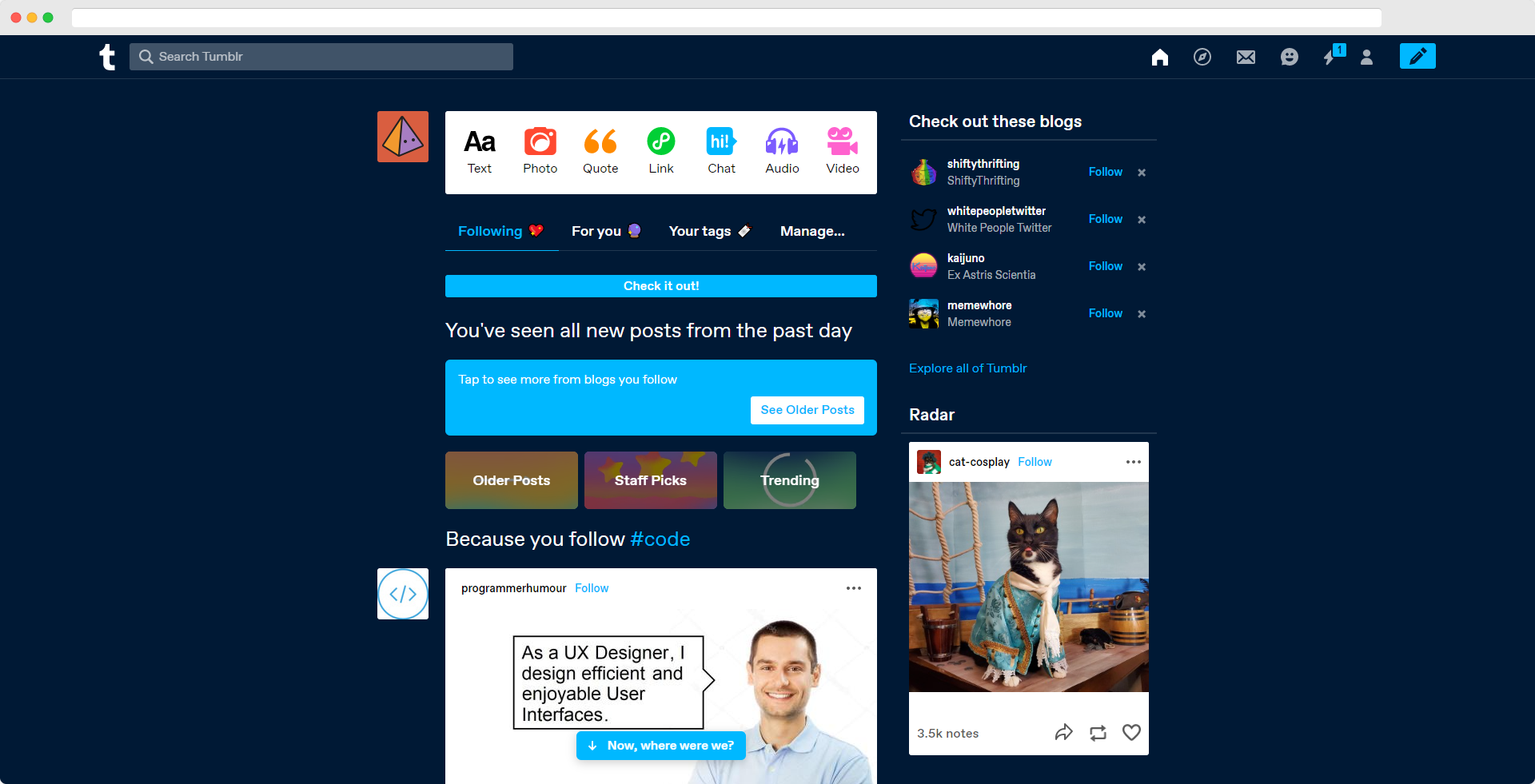
Task: Switch to the Your tags tab
Action: pos(710,231)
